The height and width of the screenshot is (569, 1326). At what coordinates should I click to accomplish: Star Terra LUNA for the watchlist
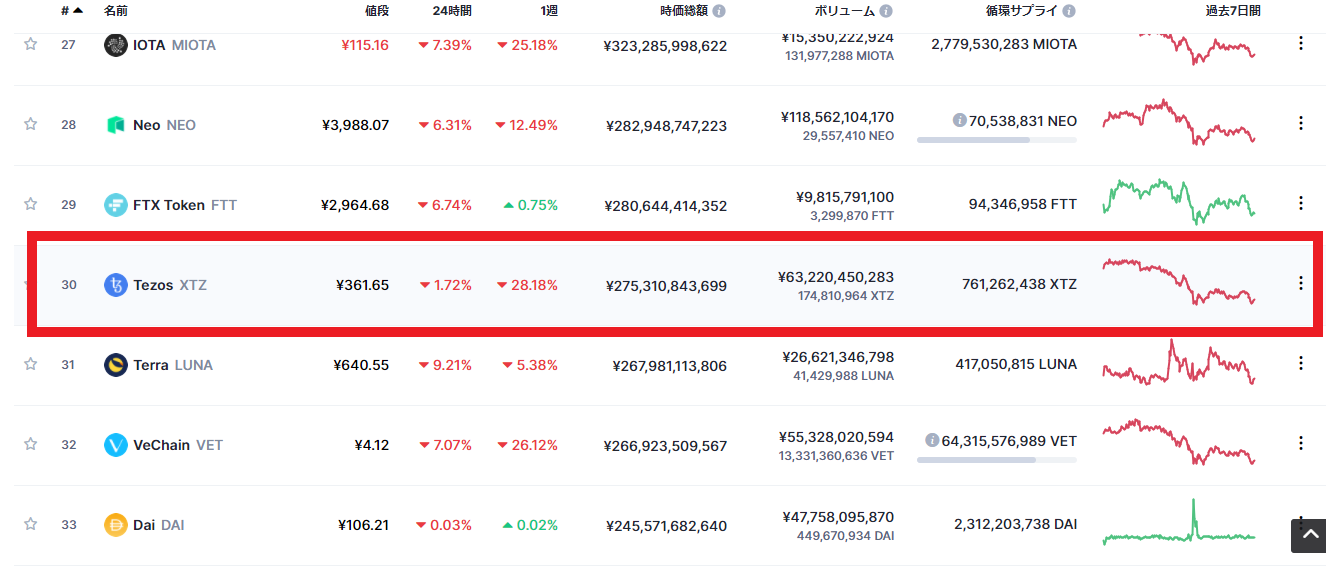point(31,364)
